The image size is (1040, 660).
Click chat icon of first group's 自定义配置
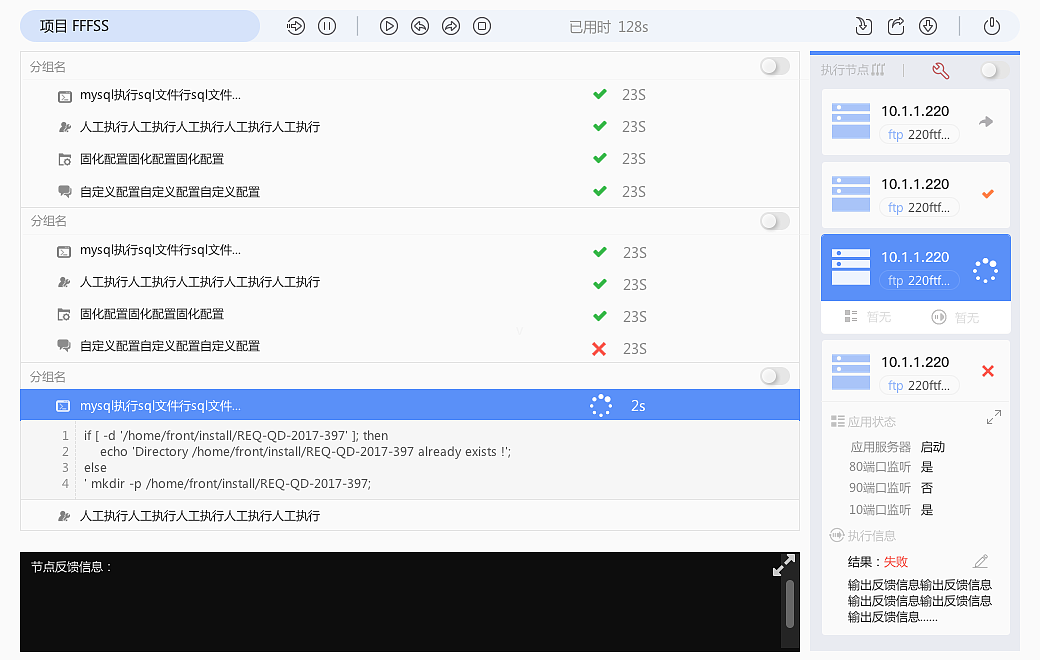64,192
